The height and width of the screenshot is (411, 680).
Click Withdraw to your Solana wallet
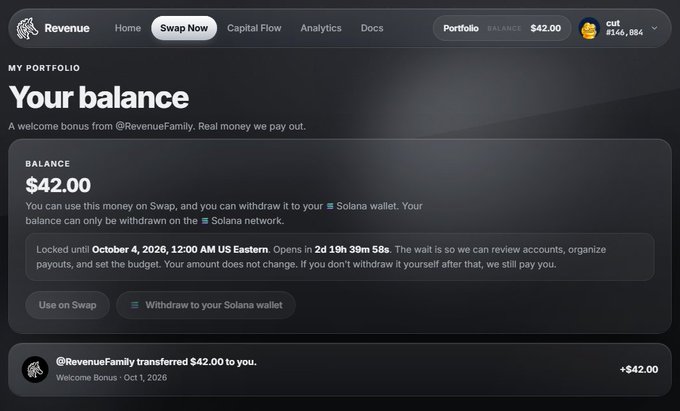coord(206,305)
